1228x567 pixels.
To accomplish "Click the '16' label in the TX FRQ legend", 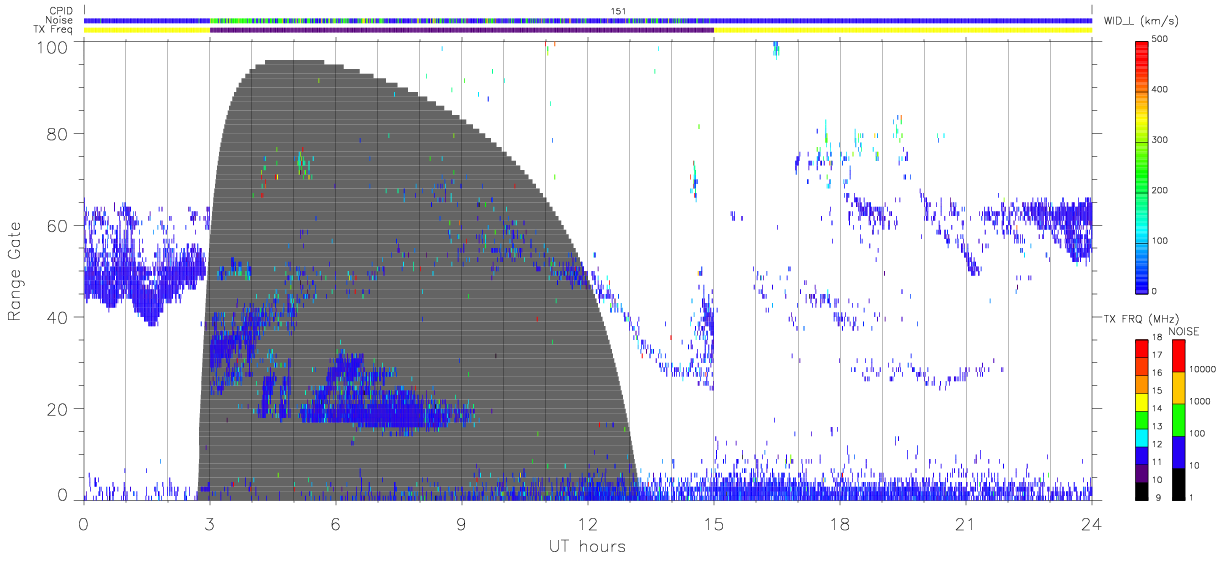I will pos(1157,373).
